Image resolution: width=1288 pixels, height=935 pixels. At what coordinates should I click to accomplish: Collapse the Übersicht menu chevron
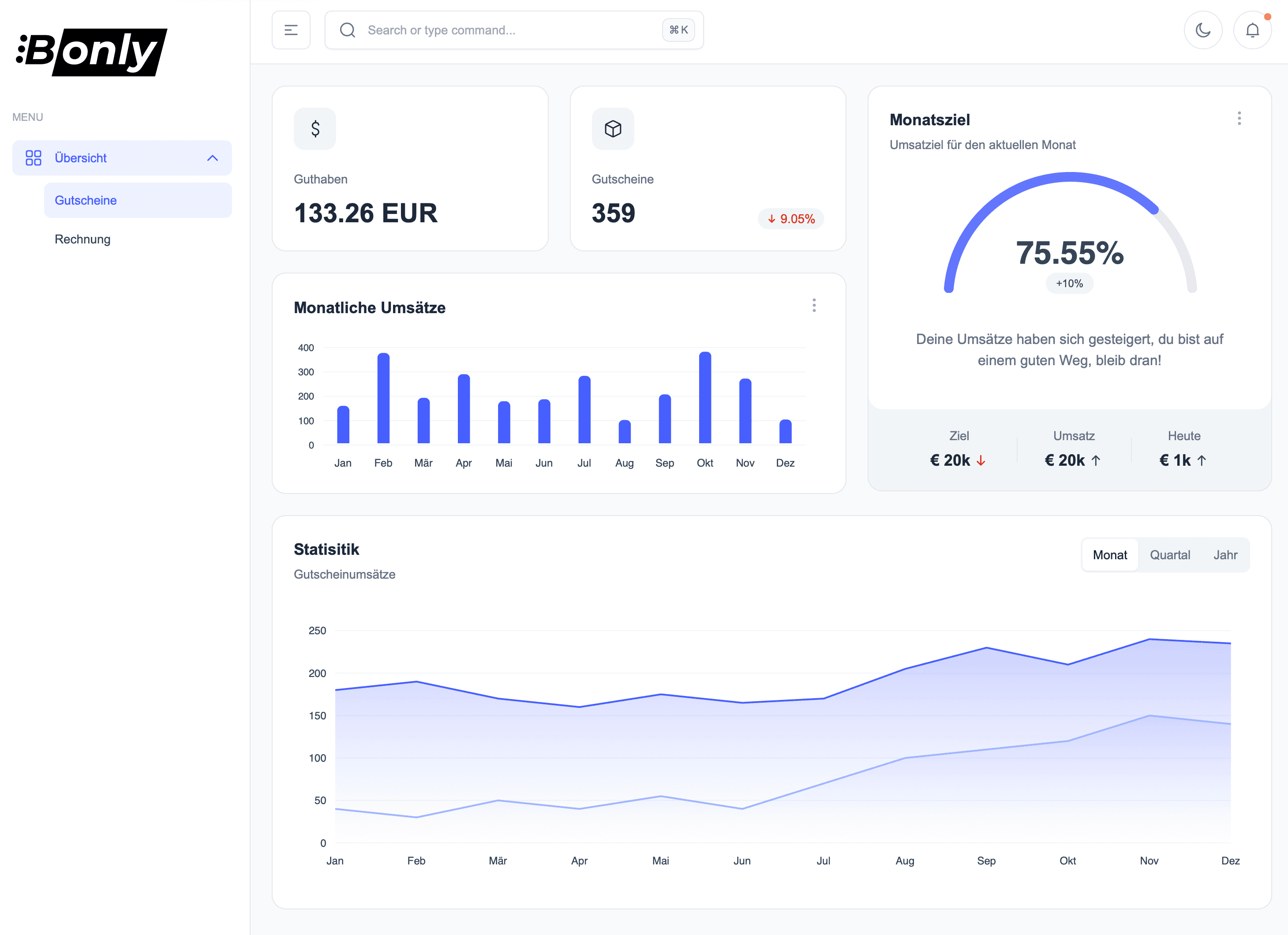(x=213, y=158)
